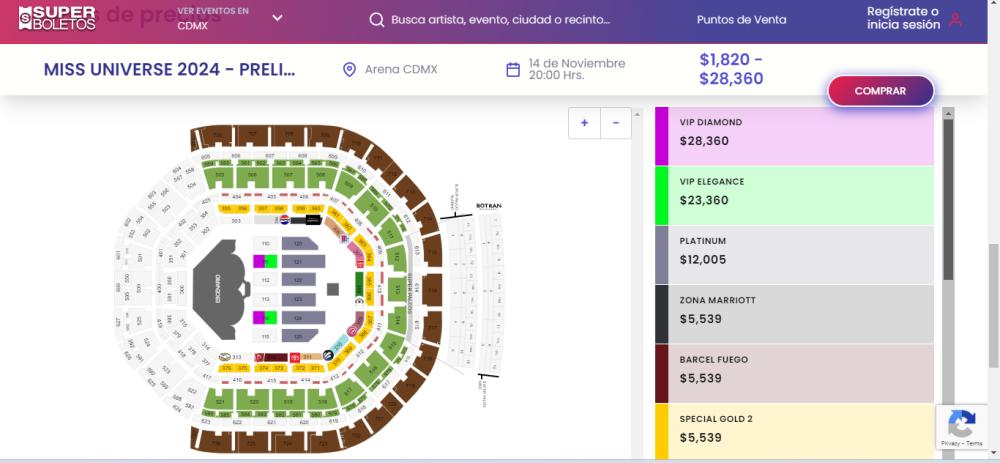This screenshot has height=463, width=1000.
Task: Expand the Ver Eventos en CDMX dropdown
Action: 277,18
